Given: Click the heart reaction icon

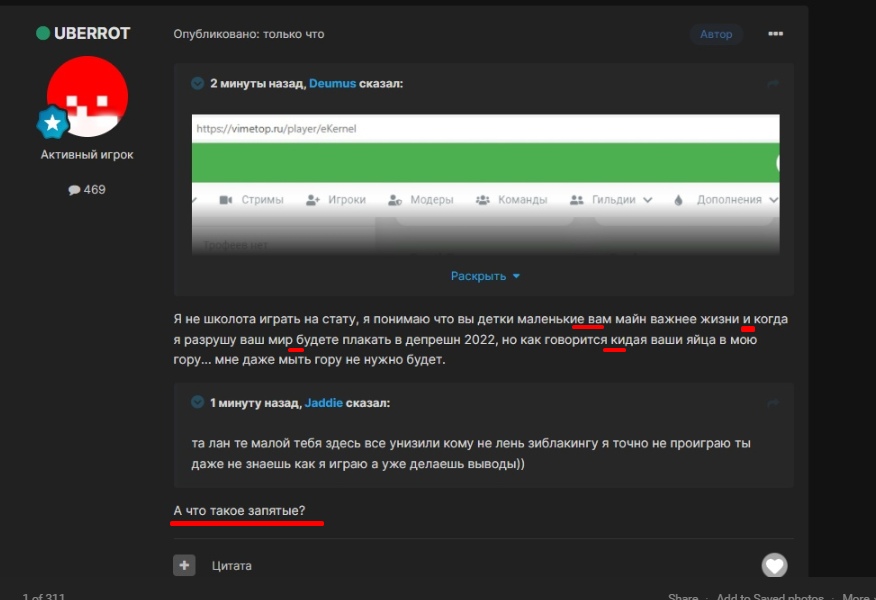Looking at the screenshot, I should [x=774, y=566].
